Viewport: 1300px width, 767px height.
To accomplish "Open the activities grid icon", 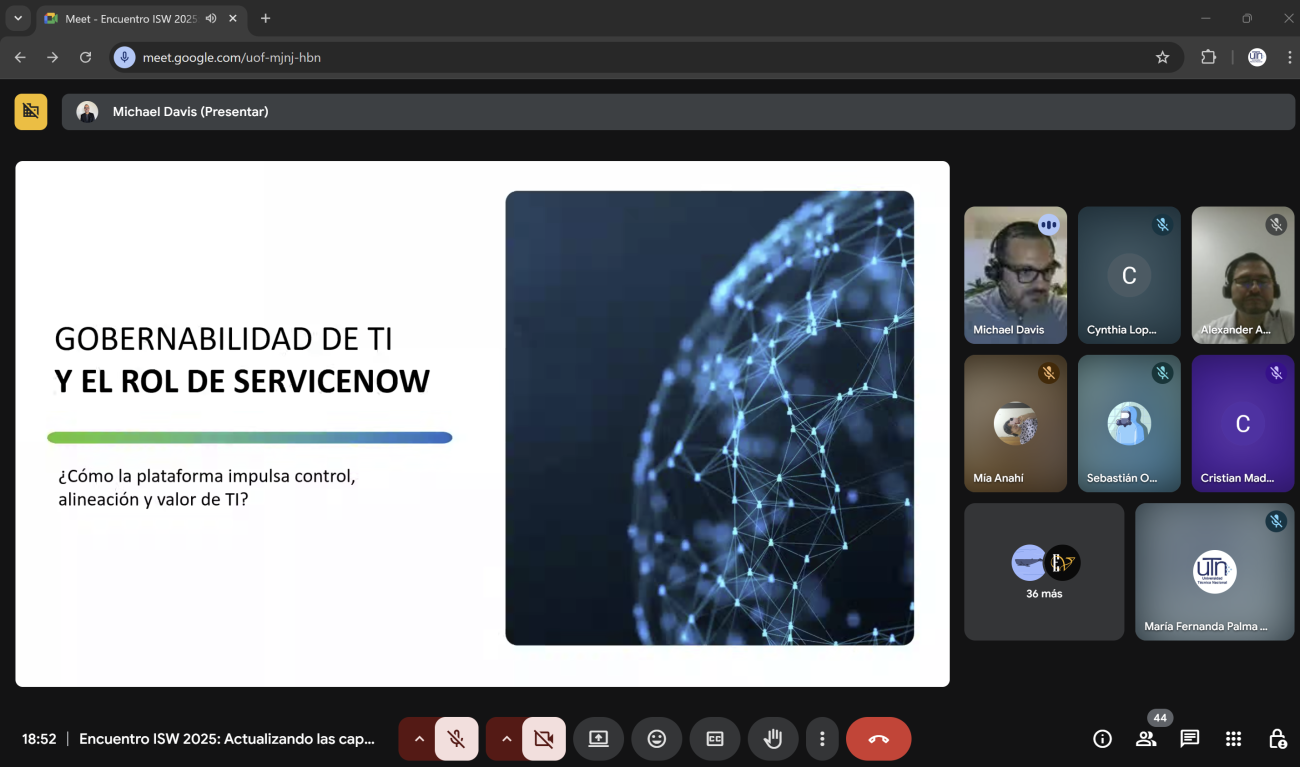I will tap(1233, 739).
